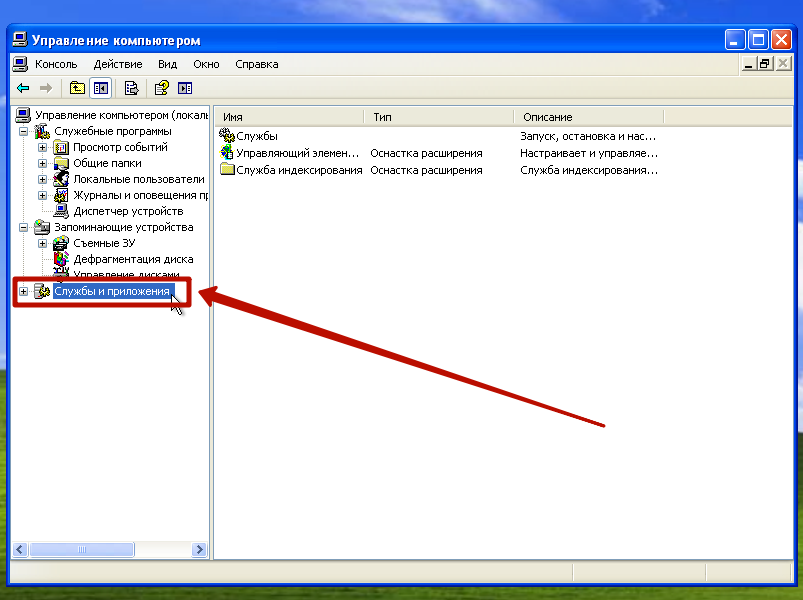803x600 pixels.
Task: Click the Up one level toolbar icon
Action: 77,88
